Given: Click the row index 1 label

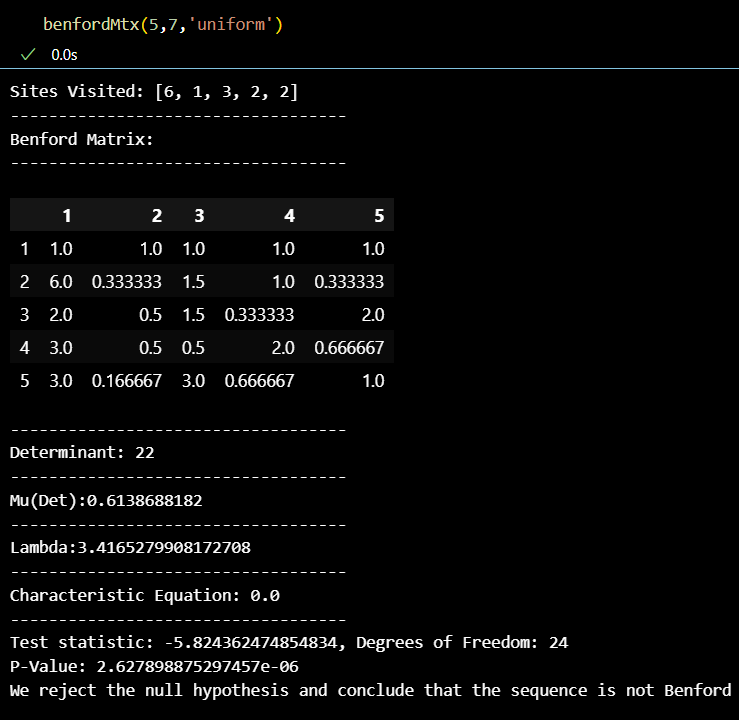Looking at the screenshot, I should [x=25, y=249].
